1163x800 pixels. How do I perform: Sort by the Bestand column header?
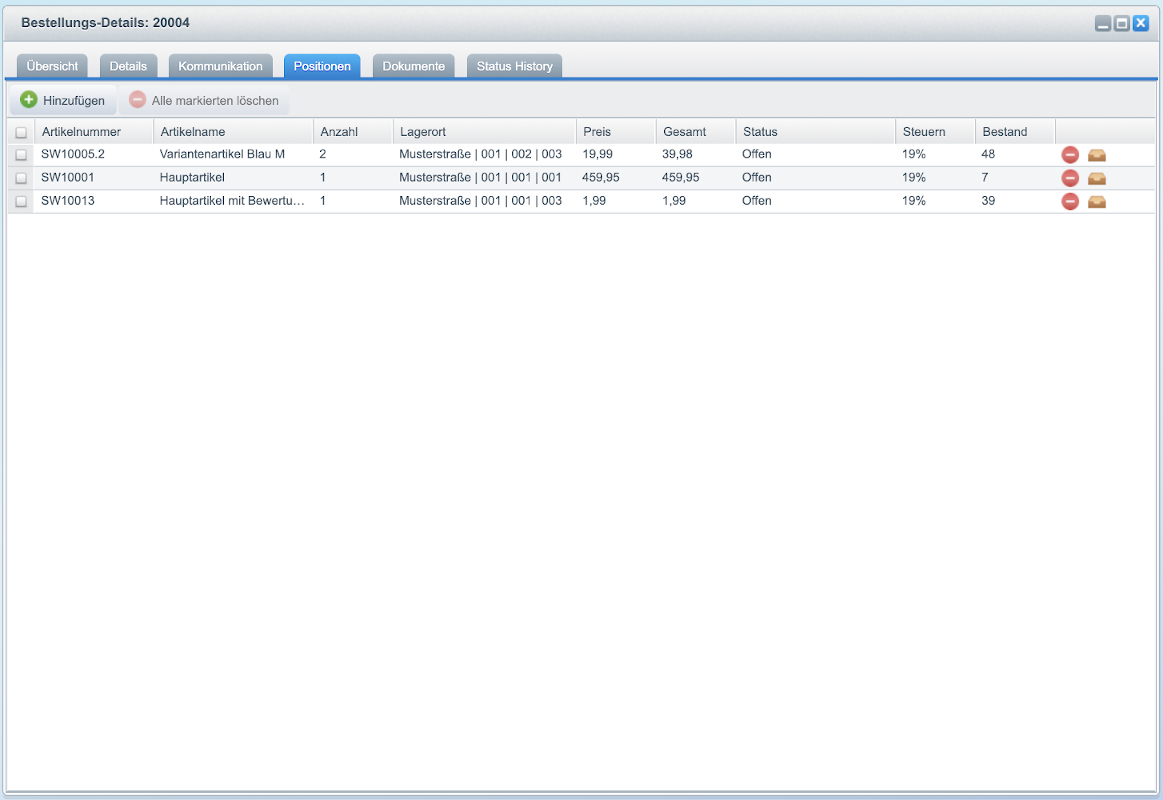1004,132
